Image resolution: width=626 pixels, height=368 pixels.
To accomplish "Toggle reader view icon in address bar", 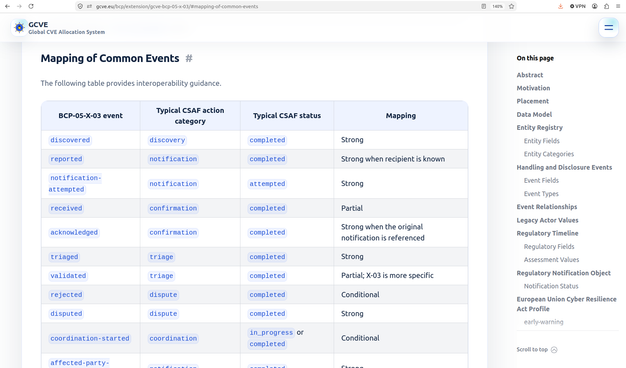I will click(x=483, y=6).
